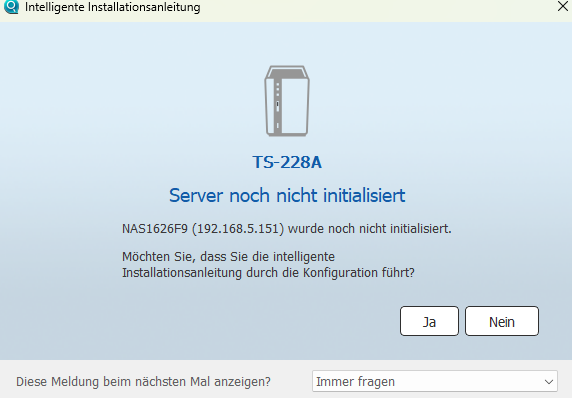
Task: Close the Intelligente Installationsanleitung dialog
Action: pyautogui.click(x=563, y=6)
